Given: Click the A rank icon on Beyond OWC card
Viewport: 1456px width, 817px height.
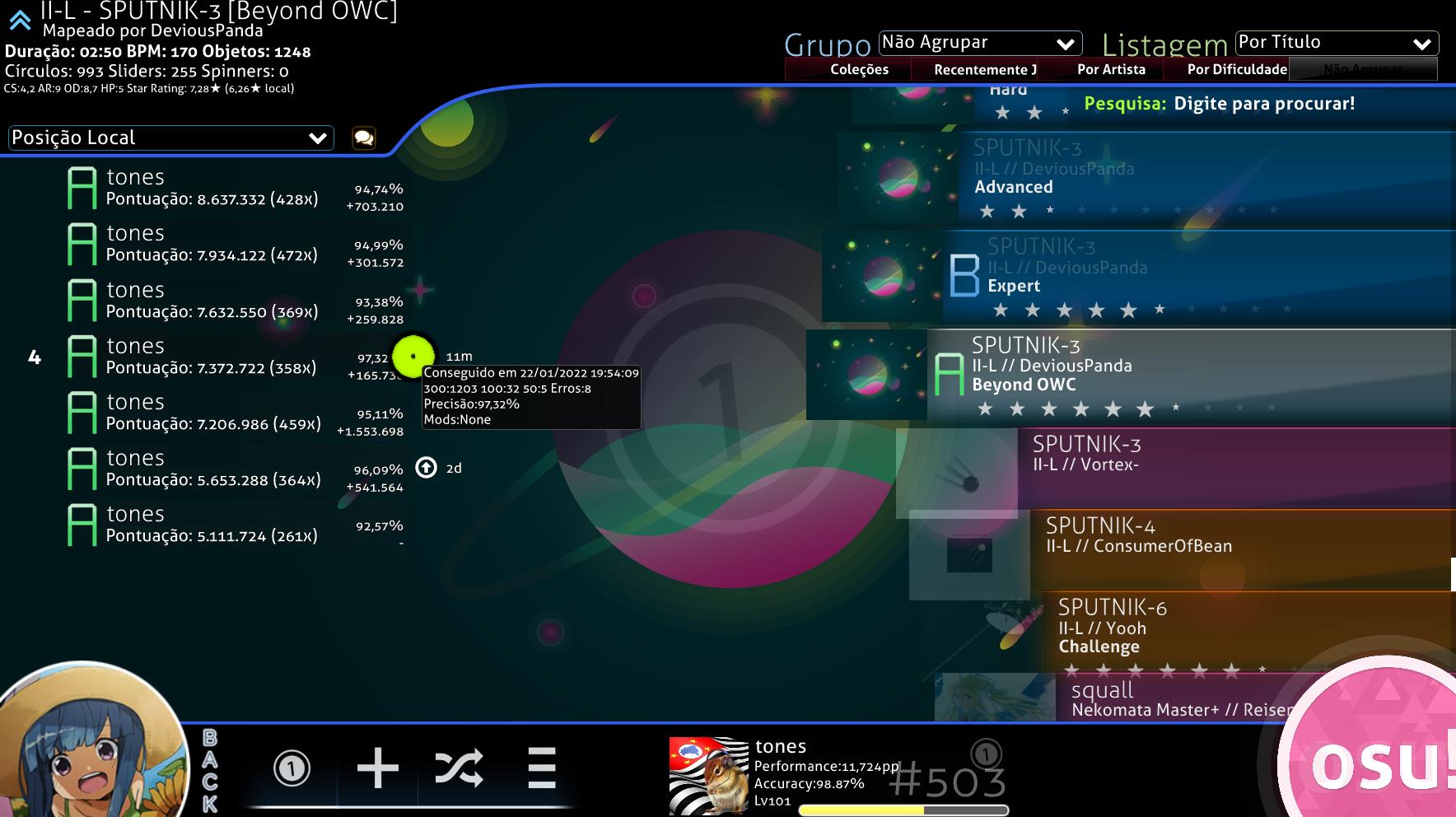Looking at the screenshot, I should coord(949,375).
